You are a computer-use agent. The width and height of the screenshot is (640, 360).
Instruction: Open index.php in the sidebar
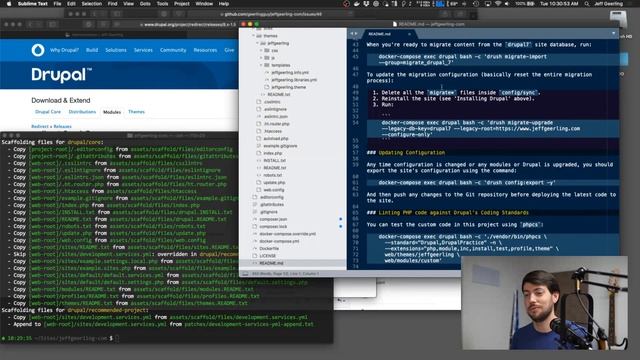click(x=272, y=153)
